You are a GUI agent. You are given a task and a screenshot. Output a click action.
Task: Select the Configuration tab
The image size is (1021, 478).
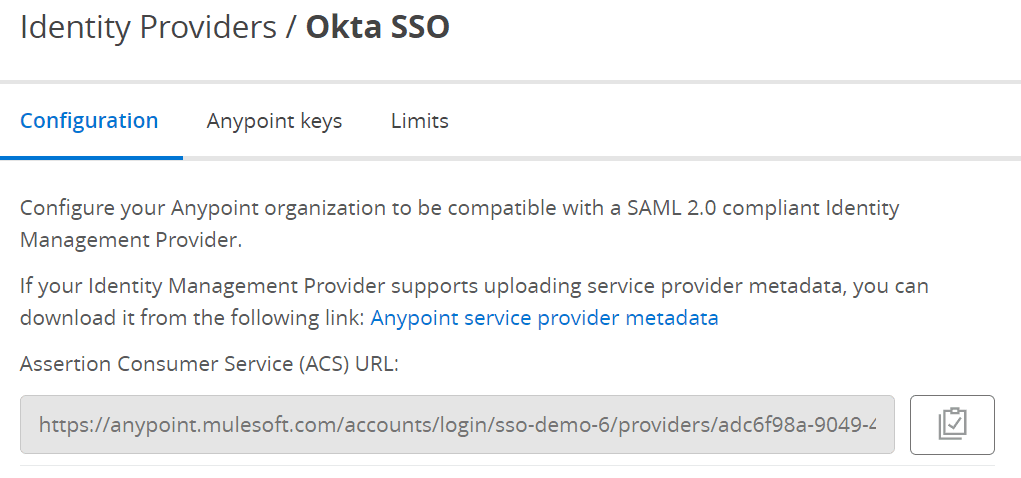click(89, 121)
